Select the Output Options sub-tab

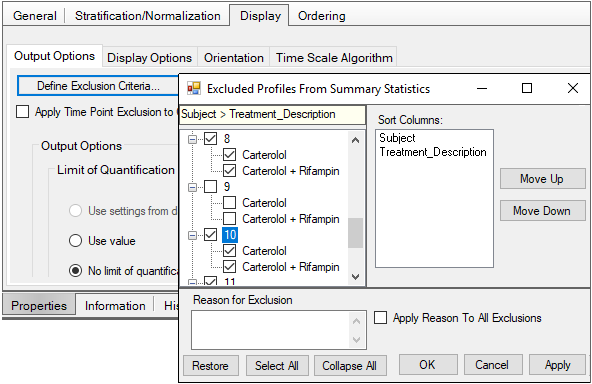pos(54,56)
